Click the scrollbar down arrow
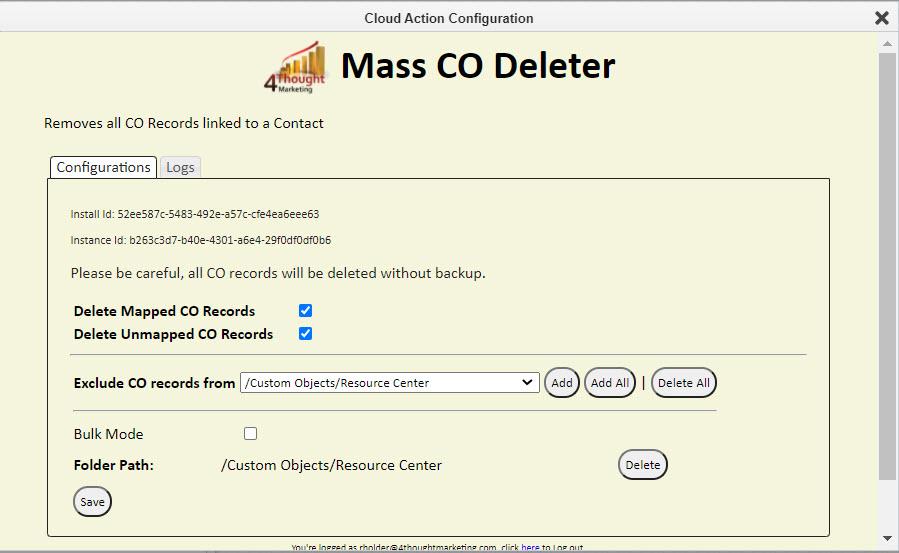The image size is (899, 553). tap(887, 539)
